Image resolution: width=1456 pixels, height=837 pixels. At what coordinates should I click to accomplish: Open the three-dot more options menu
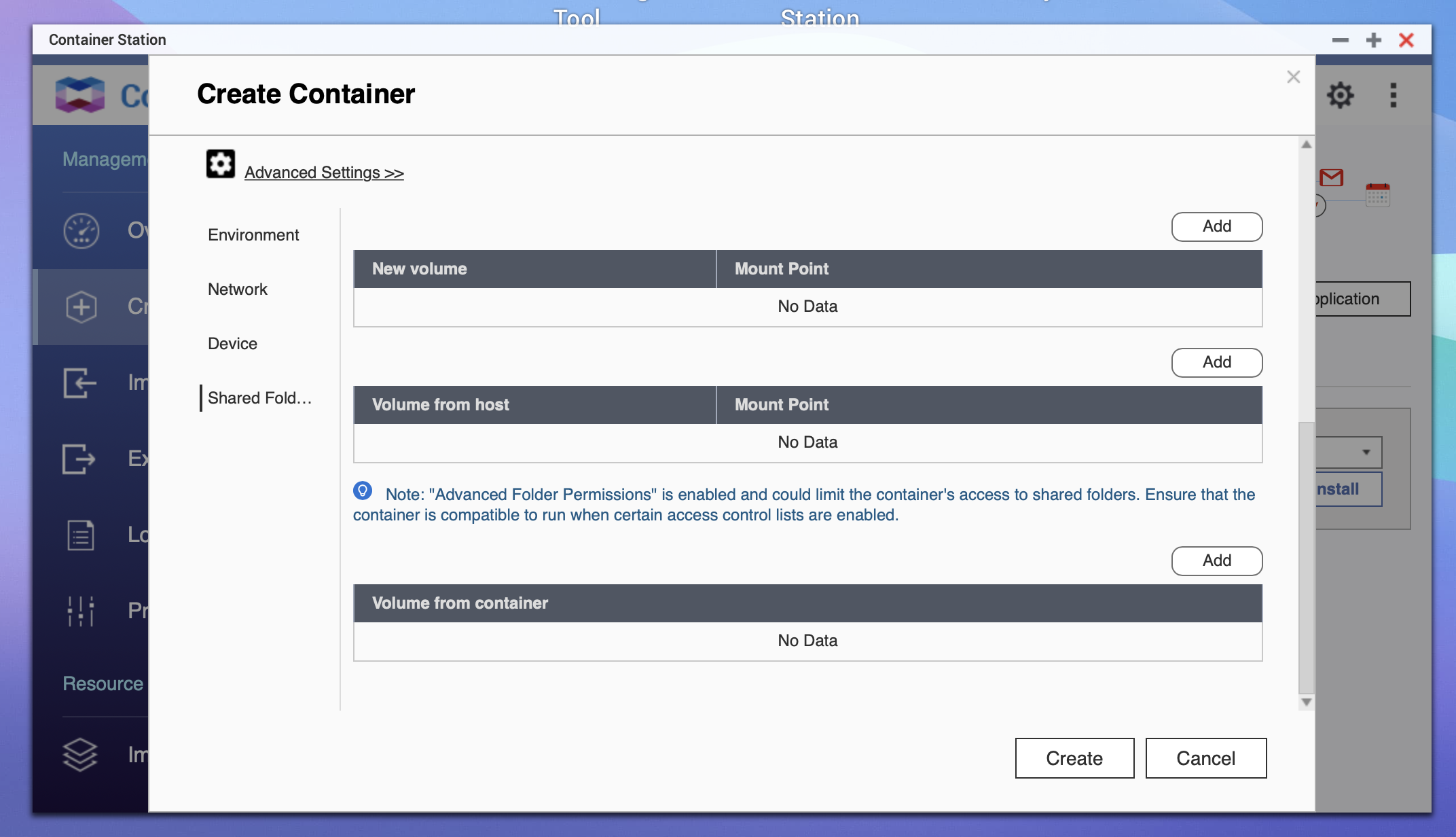pos(1394,95)
